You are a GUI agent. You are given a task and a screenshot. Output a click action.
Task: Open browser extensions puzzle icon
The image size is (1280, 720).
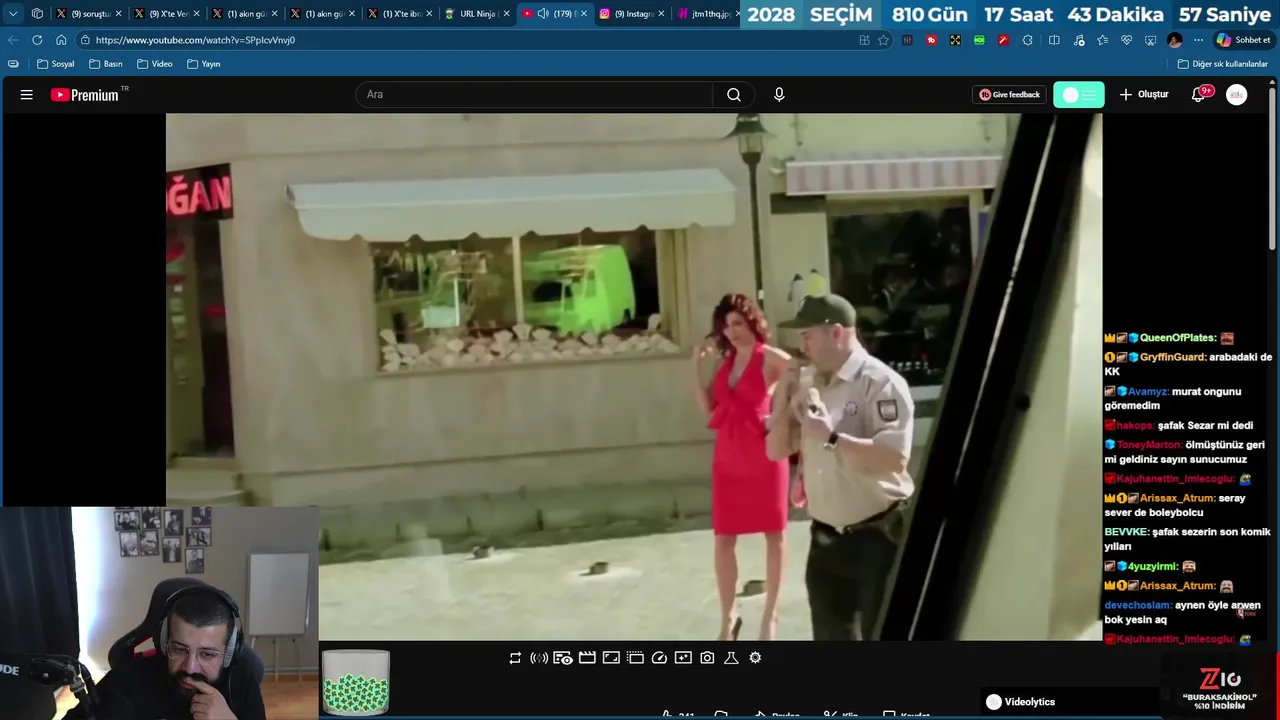click(1027, 40)
